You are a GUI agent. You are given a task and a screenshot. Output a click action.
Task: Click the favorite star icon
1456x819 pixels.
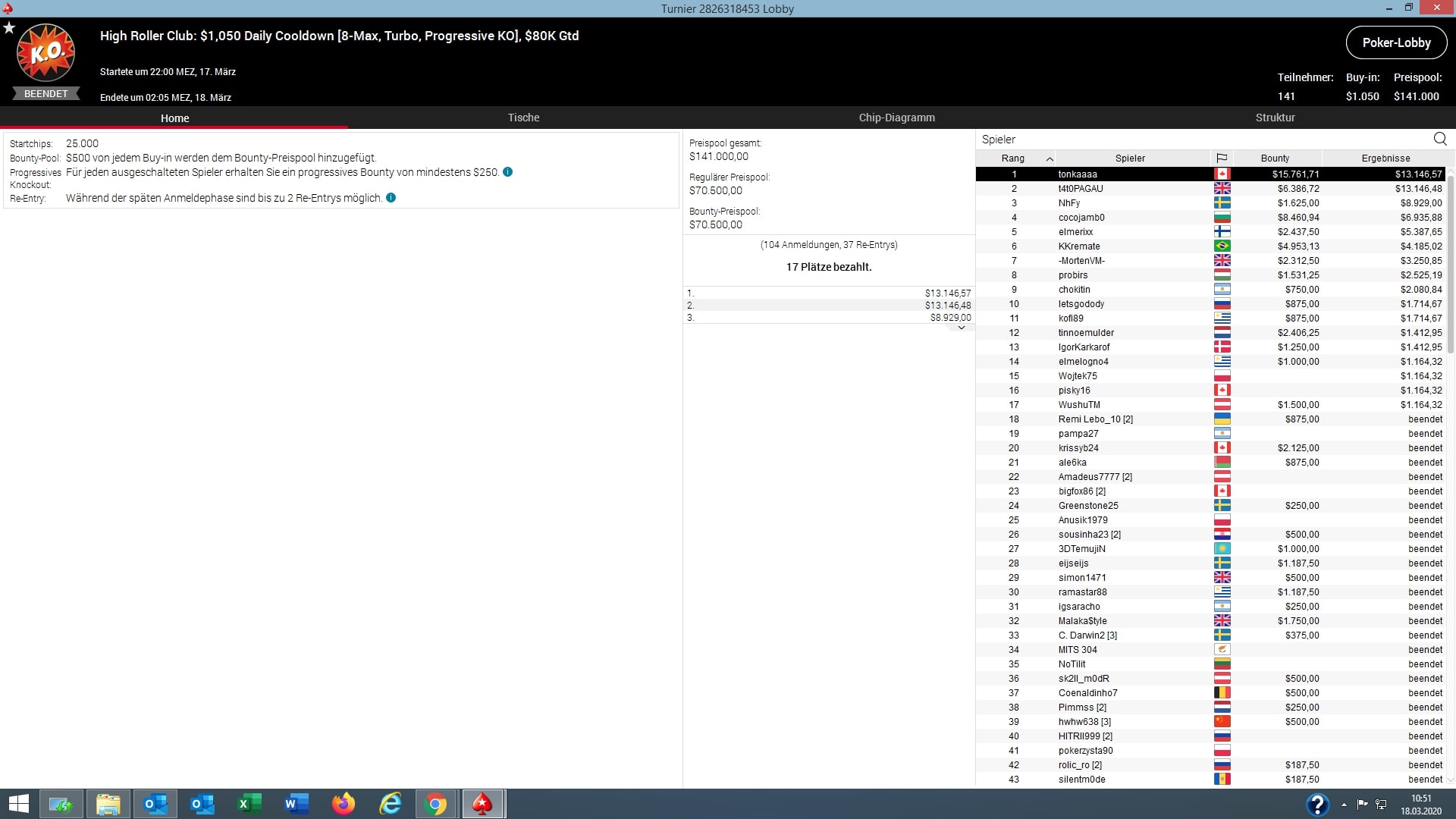9,28
